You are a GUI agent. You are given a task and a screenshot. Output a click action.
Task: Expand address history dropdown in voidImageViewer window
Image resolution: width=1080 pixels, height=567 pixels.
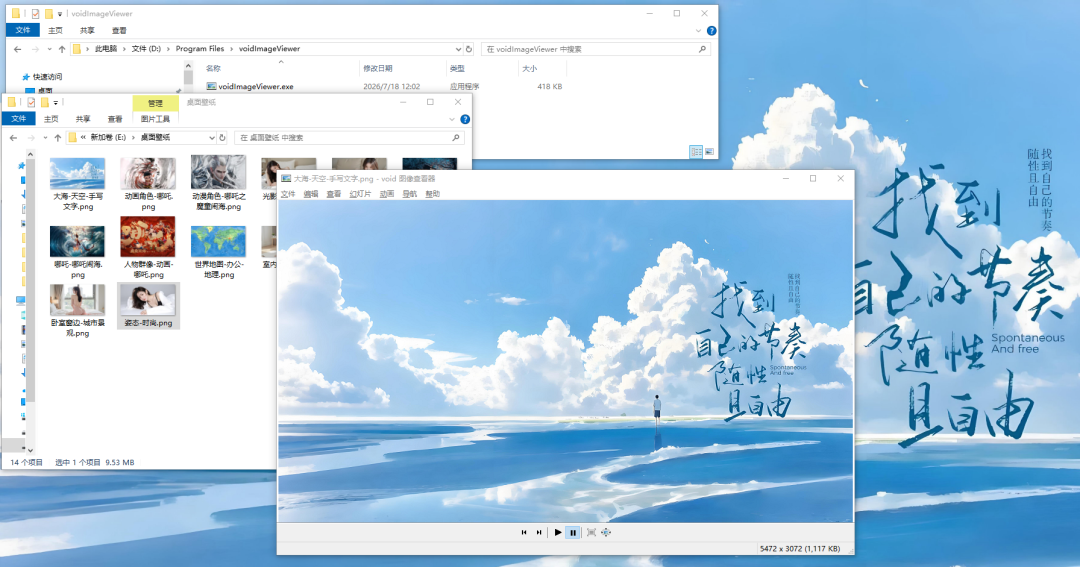(458, 49)
